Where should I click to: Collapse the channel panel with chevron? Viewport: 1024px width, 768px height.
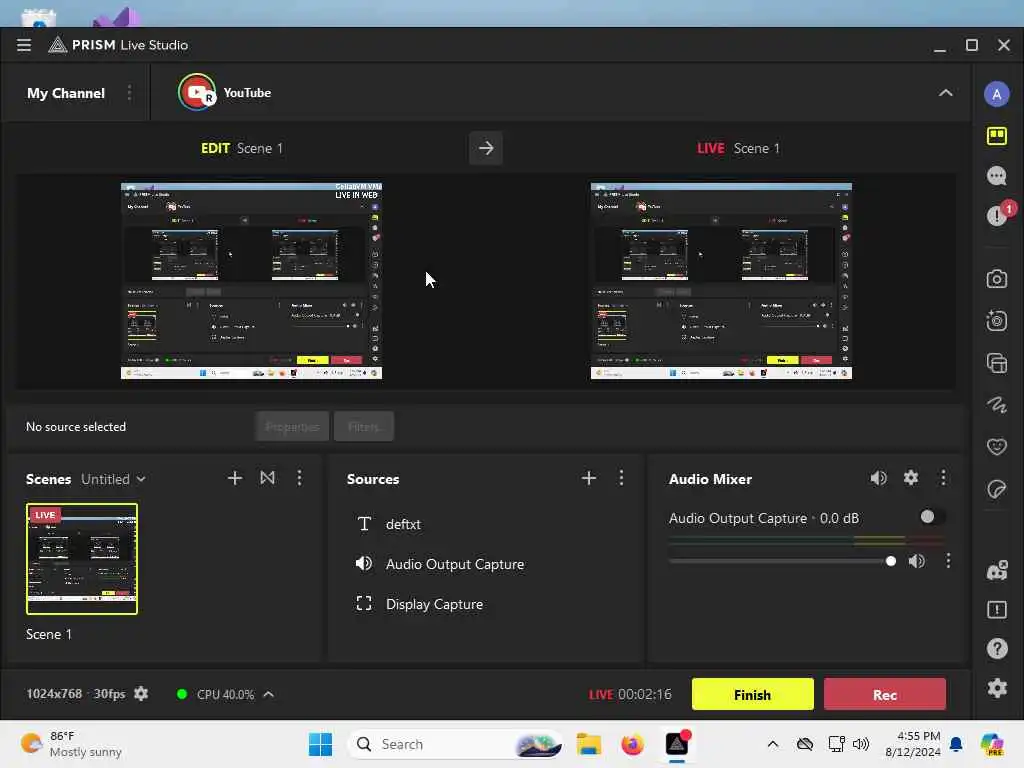coord(945,93)
